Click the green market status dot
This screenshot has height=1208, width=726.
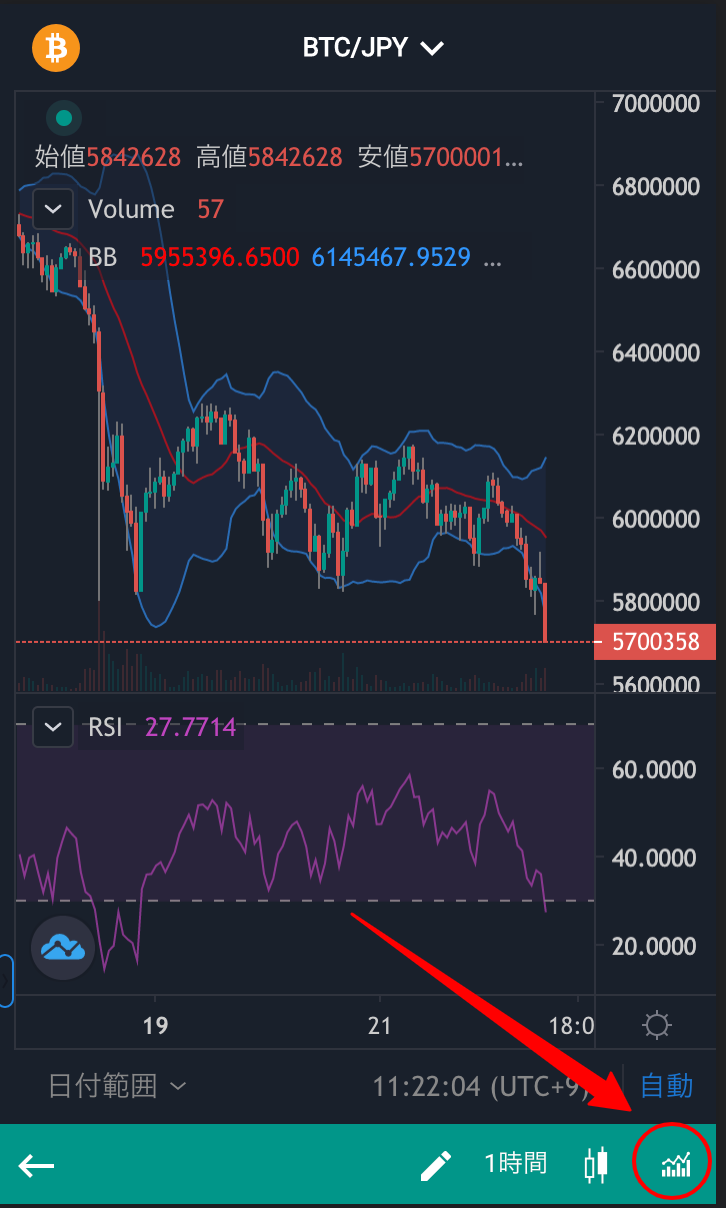[64, 118]
